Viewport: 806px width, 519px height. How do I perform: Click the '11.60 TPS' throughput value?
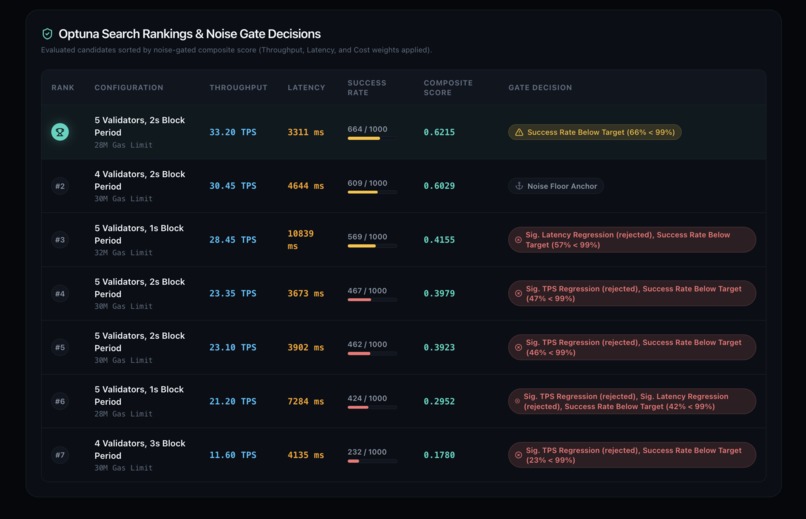[x=233, y=455]
